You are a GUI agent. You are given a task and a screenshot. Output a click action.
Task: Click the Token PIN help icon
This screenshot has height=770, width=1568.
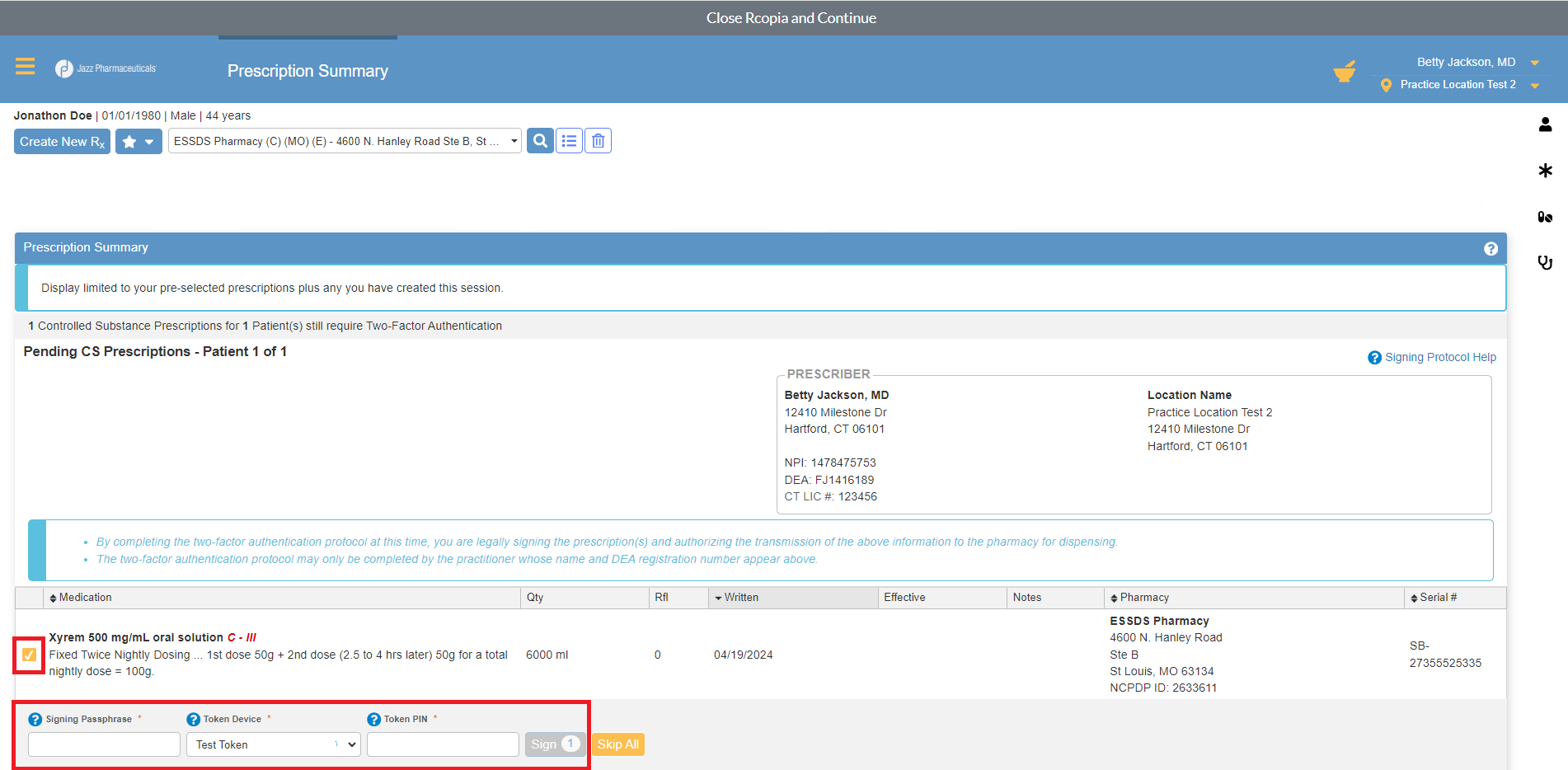(x=374, y=720)
